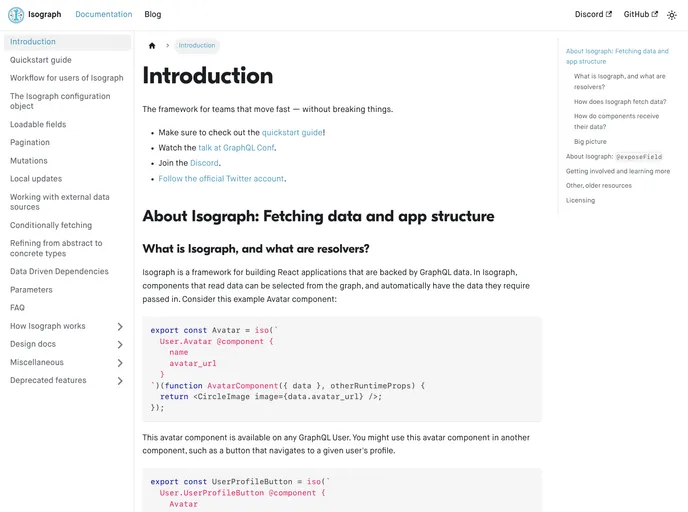
Task: Open the GitHub external link in navbar
Action: (x=641, y=14)
